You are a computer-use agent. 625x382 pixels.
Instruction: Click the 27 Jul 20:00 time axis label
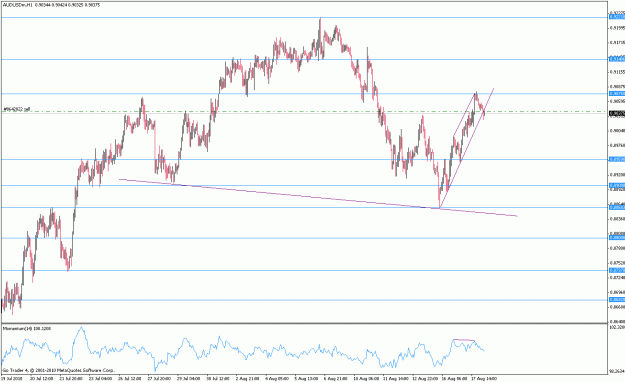point(159,378)
